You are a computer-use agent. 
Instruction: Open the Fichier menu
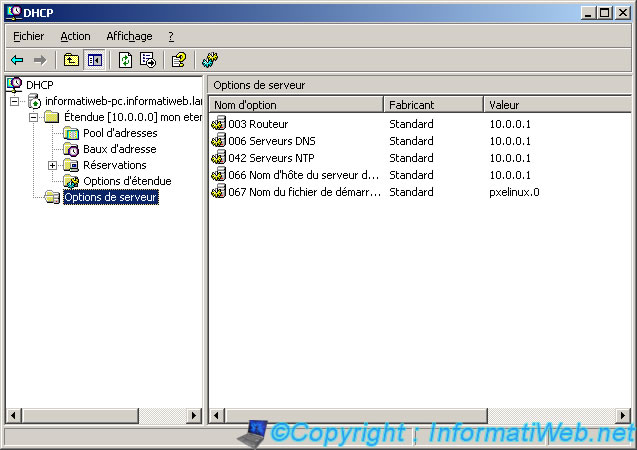[x=28, y=36]
